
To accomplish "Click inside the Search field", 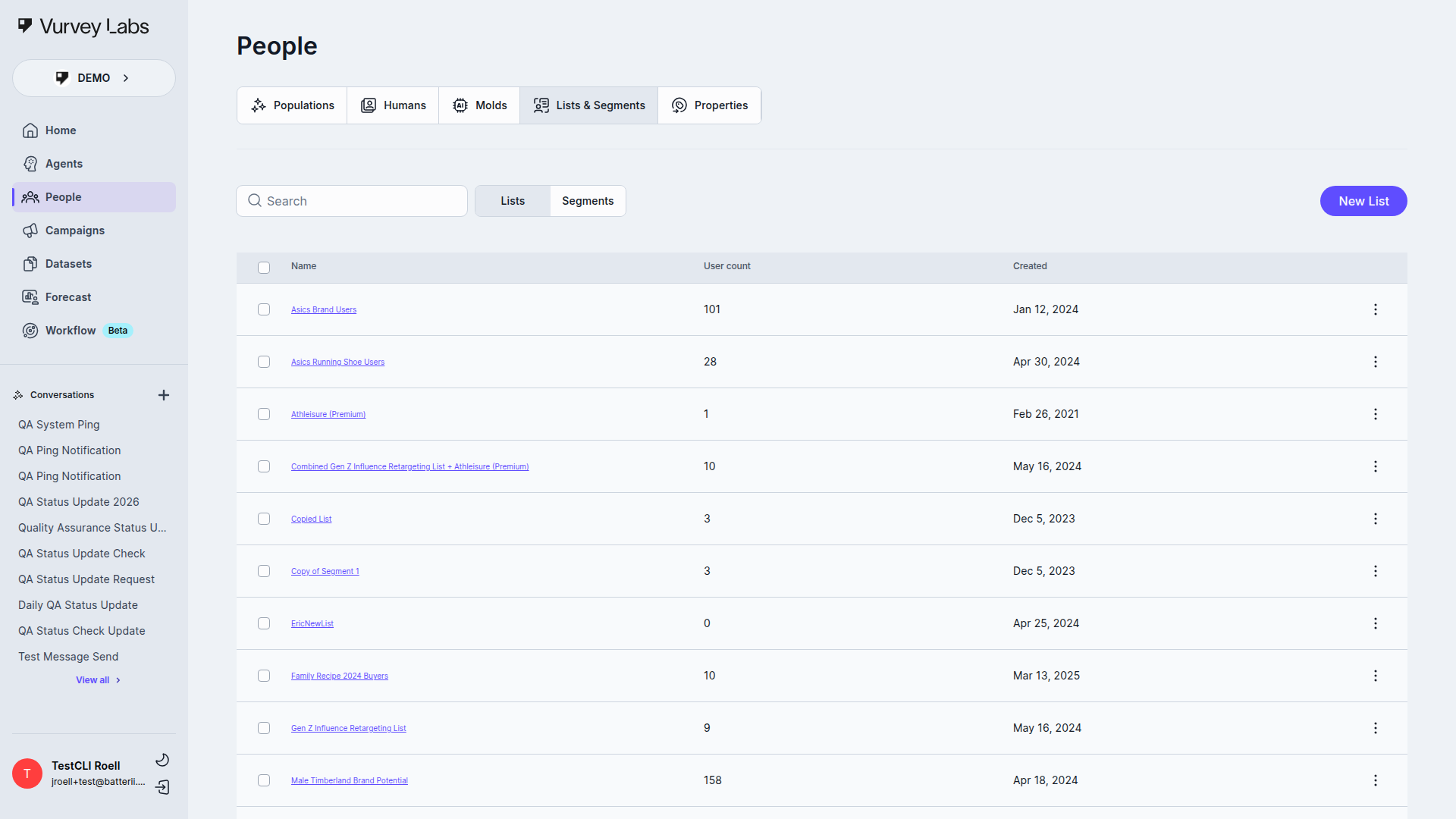I will [x=351, y=200].
